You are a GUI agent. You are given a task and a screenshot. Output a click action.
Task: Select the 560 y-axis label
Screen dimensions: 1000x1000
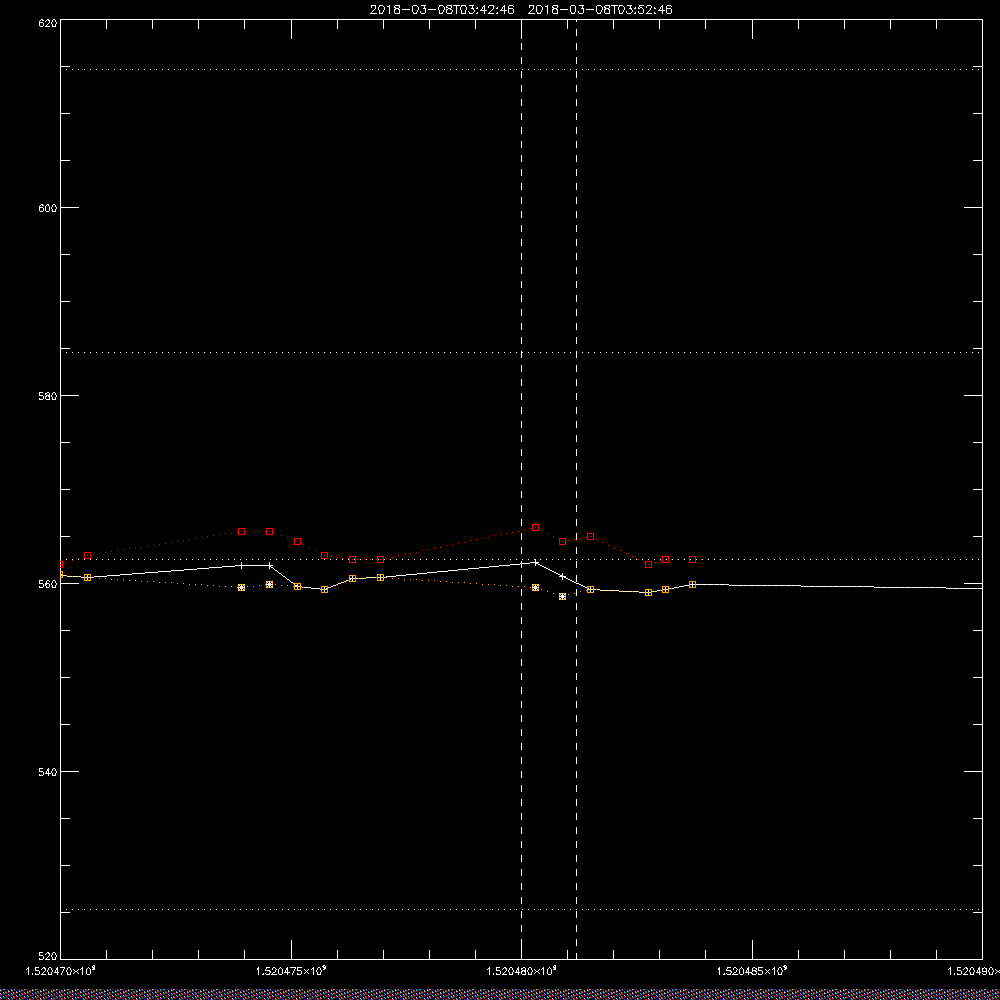pyautogui.click(x=48, y=584)
